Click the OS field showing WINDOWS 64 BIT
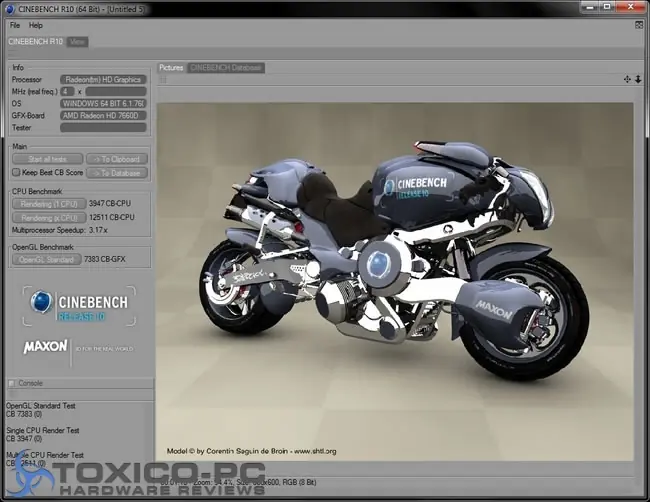 (103, 104)
